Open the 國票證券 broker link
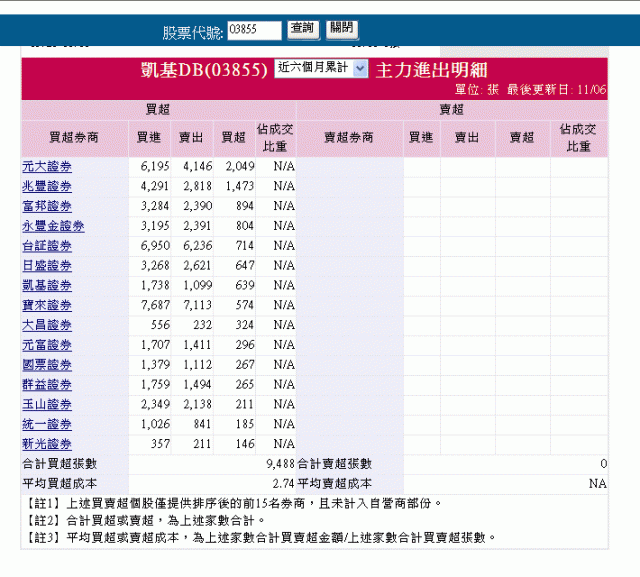Image resolution: width=640 pixels, height=577 pixels. click(x=47, y=365)
